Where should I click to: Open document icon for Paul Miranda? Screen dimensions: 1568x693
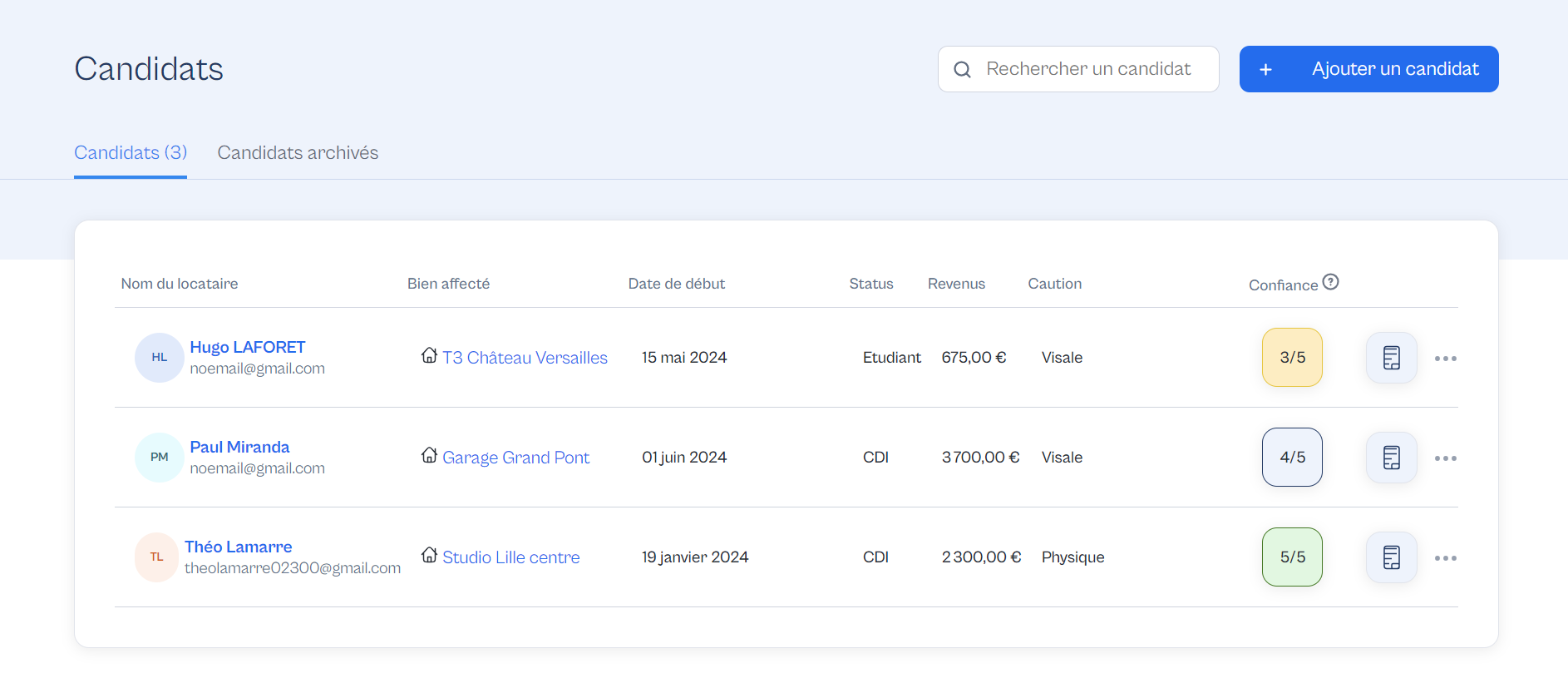pos(1391,458)
